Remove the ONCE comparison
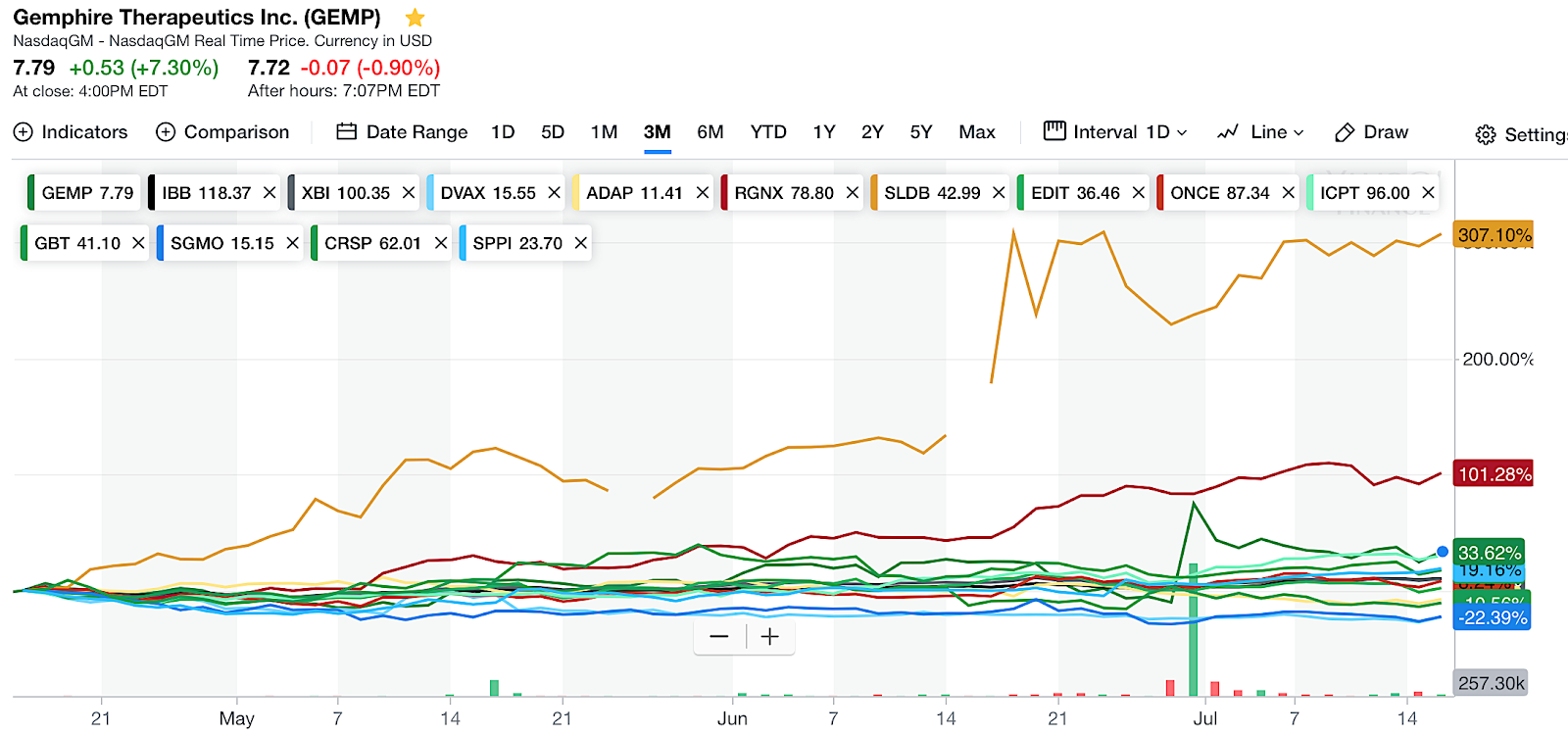This screenshot has height=735, width=1568. (x=1289, y=193)
